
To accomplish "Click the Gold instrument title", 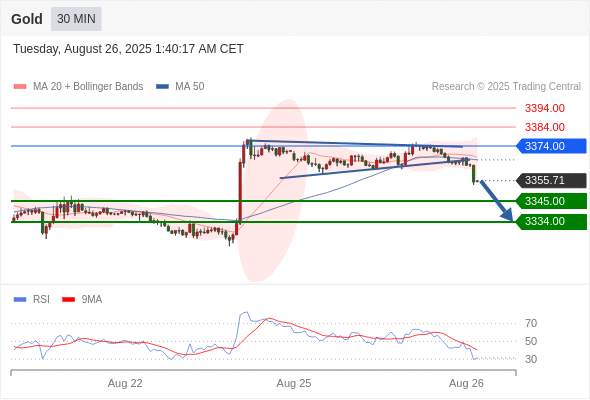I will tap(27, 19).
